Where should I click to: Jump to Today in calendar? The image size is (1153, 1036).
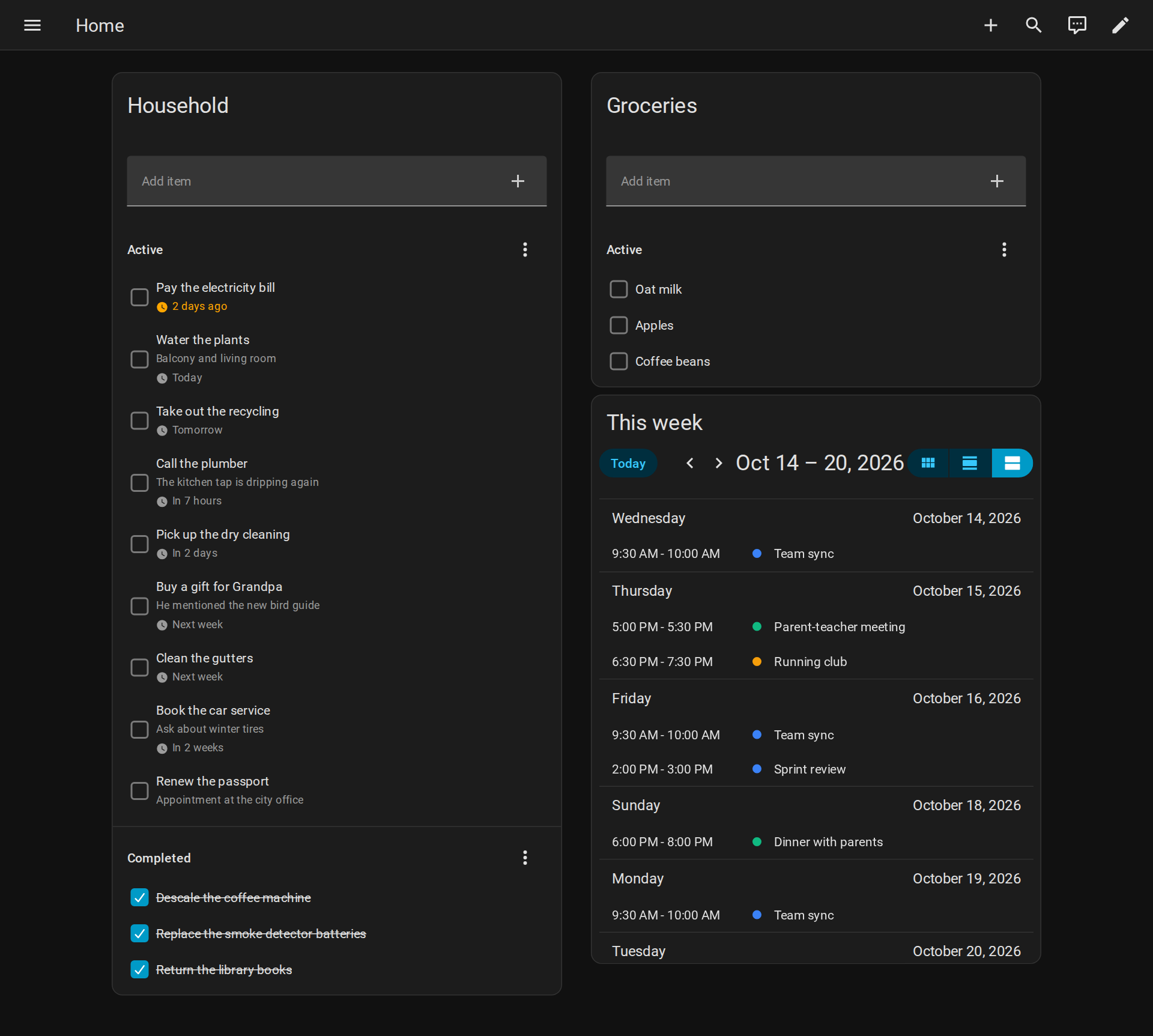click(628, 463)
